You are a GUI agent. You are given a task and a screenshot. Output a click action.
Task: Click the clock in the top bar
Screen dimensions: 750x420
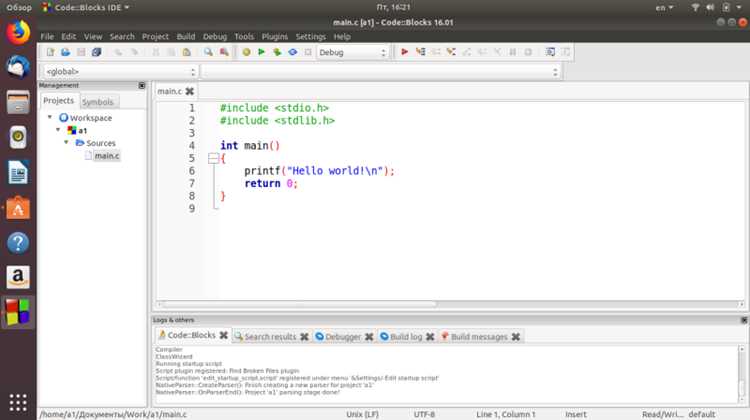[x=393, y=7]
